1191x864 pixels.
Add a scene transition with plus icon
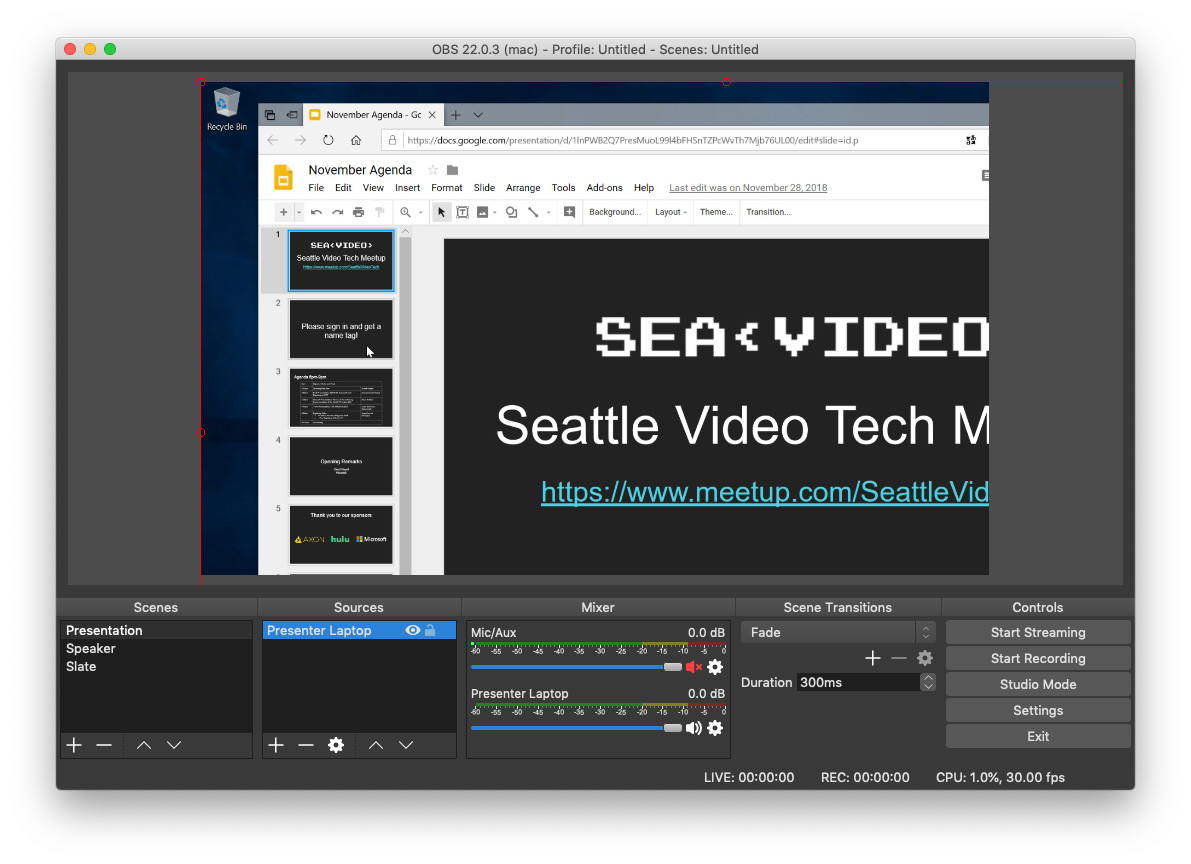(x=873, y=658)
